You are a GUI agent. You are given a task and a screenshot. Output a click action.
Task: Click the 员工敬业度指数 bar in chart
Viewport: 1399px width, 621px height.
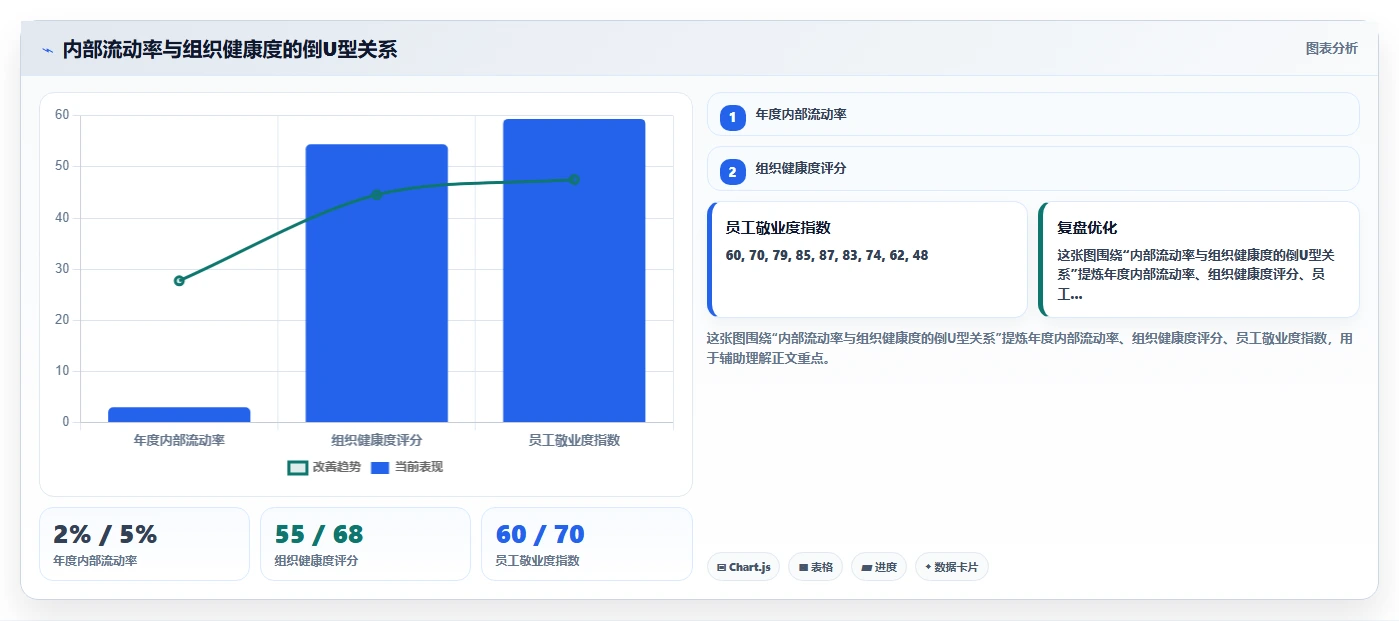click(574, 271)
